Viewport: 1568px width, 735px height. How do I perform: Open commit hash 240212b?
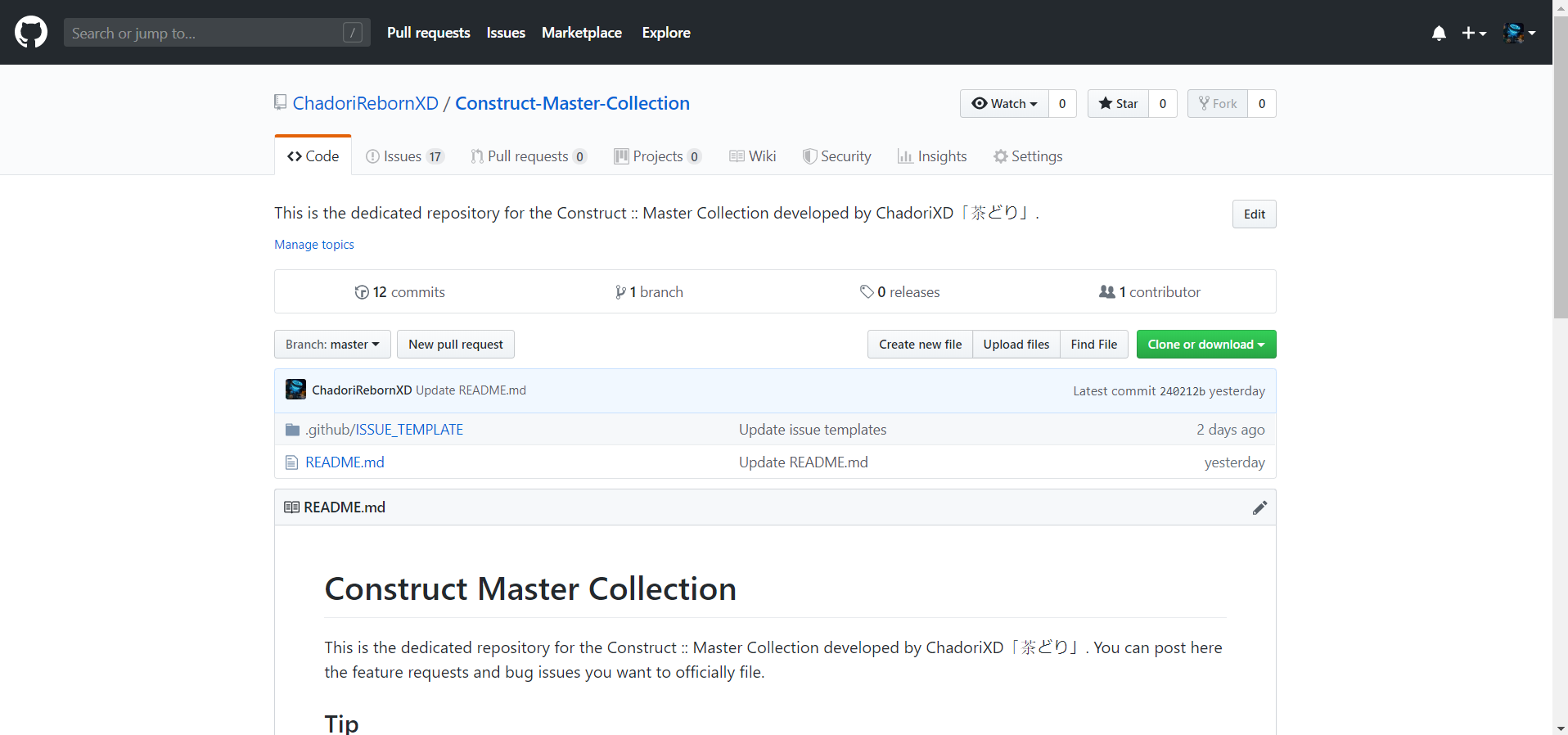(x=1183, y=391)
